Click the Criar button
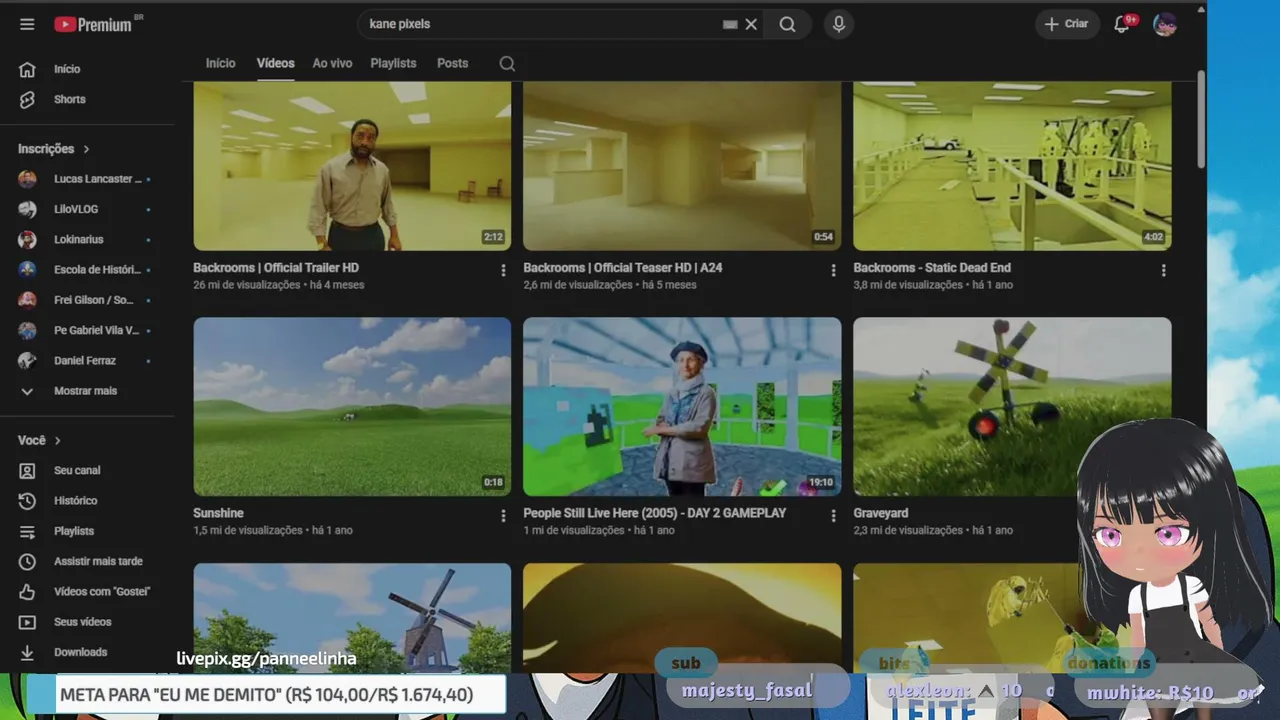 point(1067,24)
